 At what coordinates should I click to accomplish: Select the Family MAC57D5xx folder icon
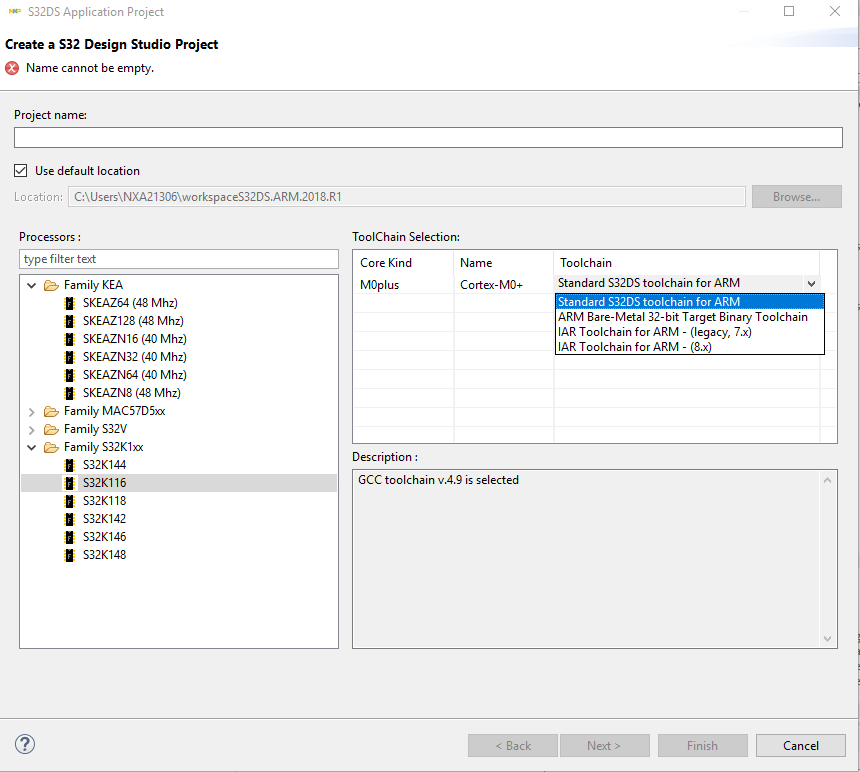tap(52, 411)
